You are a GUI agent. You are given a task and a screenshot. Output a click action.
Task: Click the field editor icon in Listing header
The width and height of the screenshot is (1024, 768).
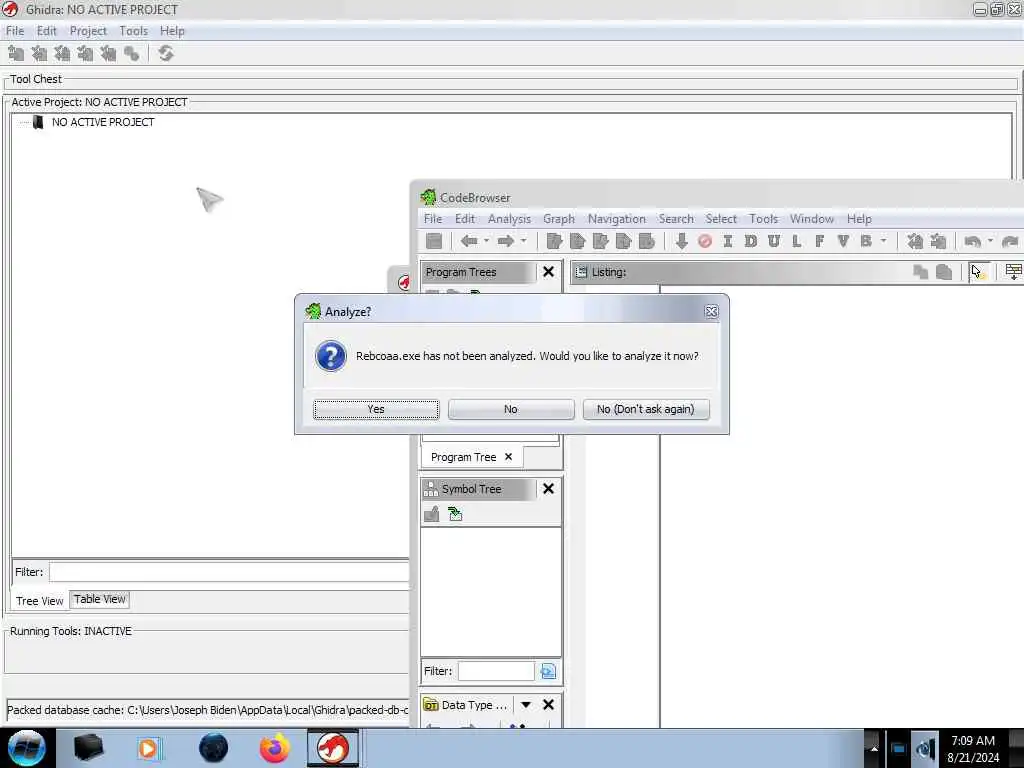tap(1014, 272)
